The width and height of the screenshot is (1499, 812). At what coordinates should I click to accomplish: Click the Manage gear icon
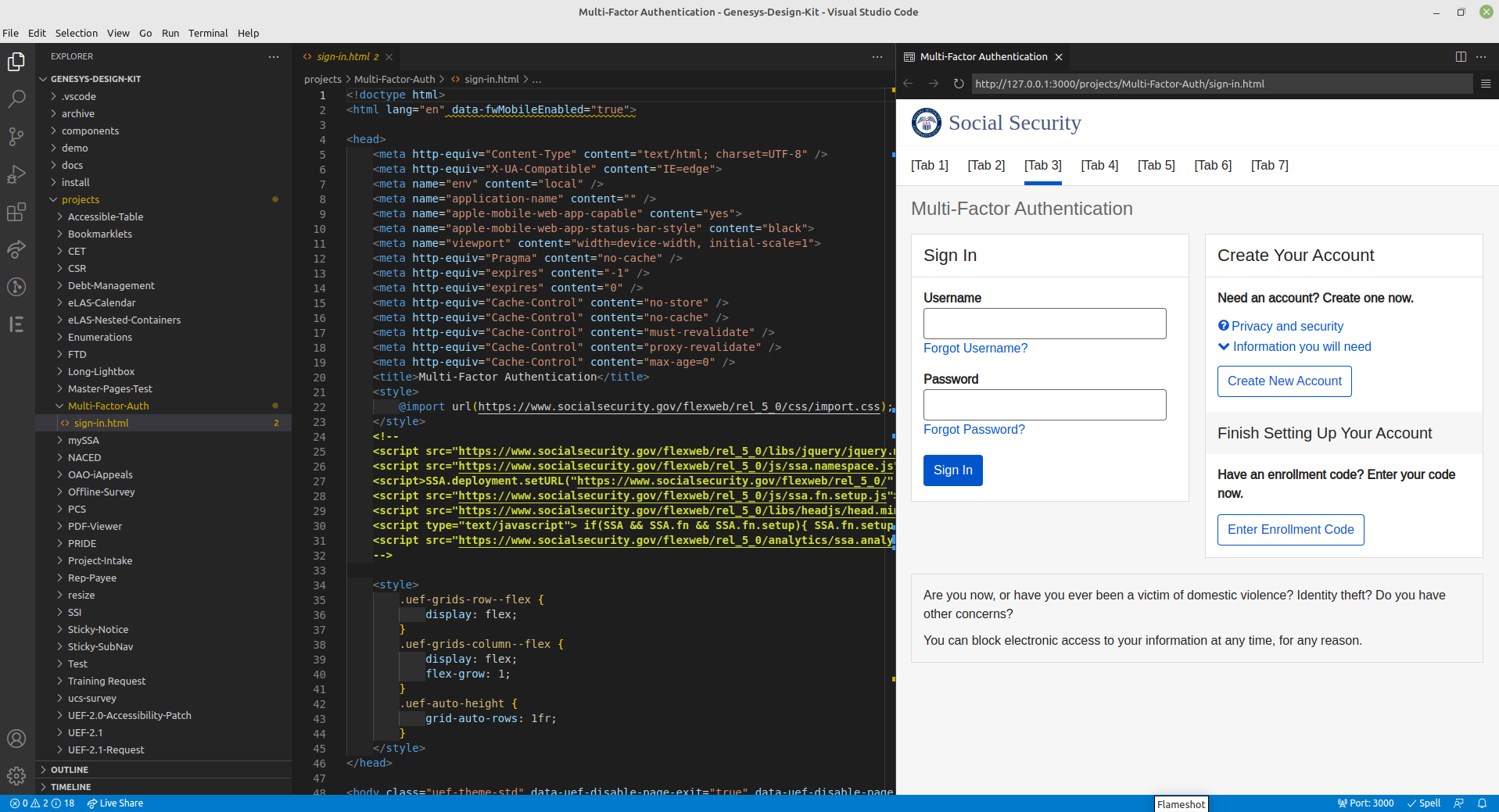point(16,776)
